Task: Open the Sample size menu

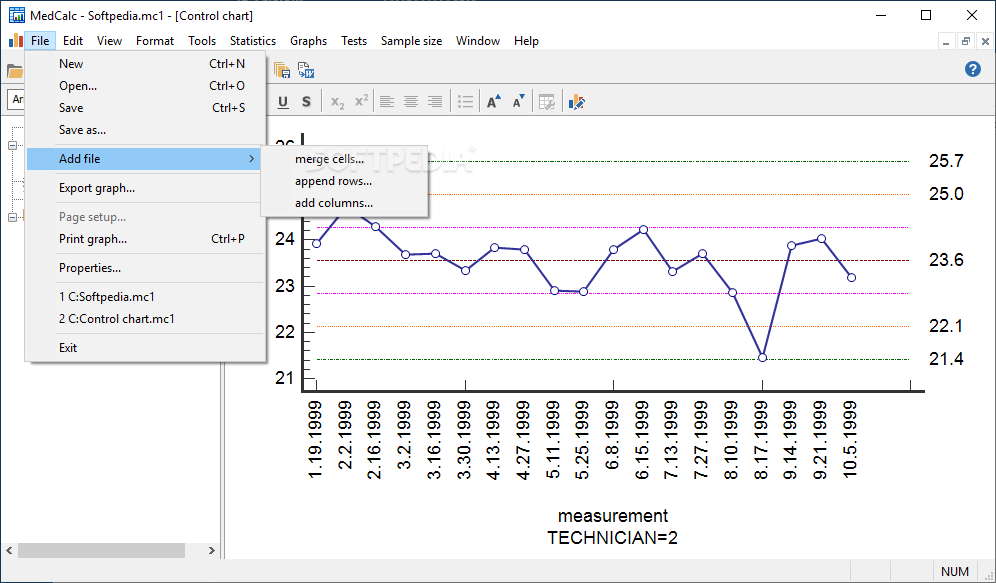Action: click(412, 41)
